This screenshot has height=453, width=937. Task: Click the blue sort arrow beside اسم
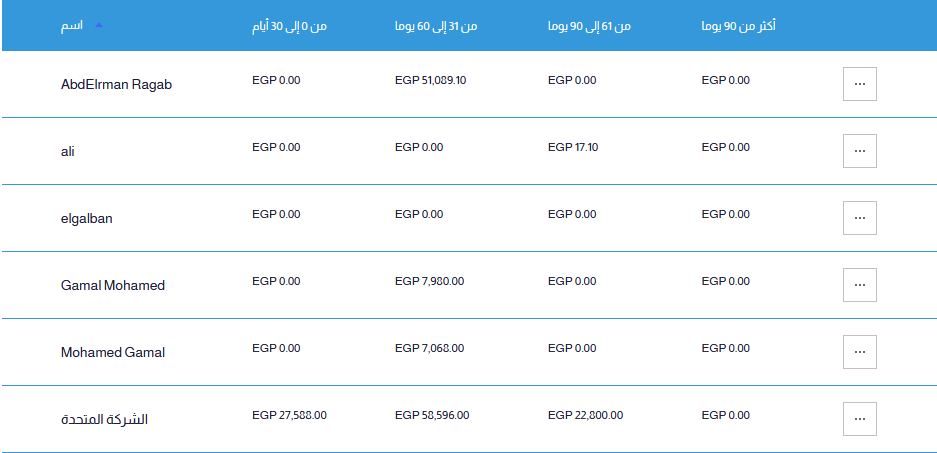pos(99,25)
